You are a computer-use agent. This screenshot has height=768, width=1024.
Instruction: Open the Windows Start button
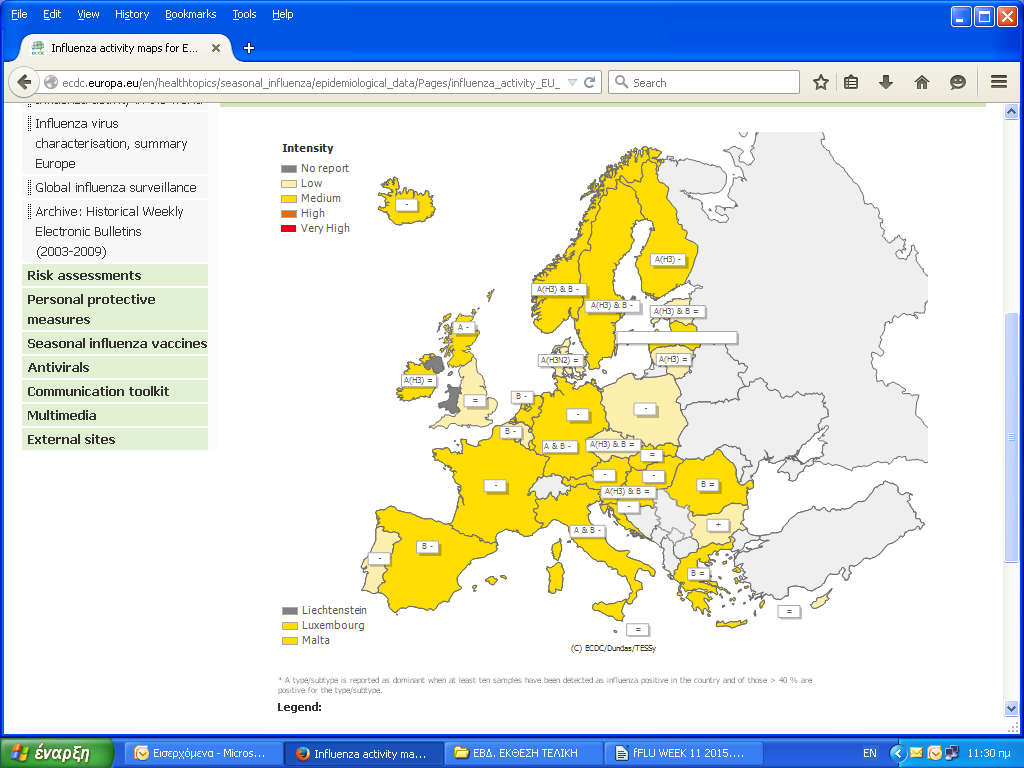pos(57,753)
